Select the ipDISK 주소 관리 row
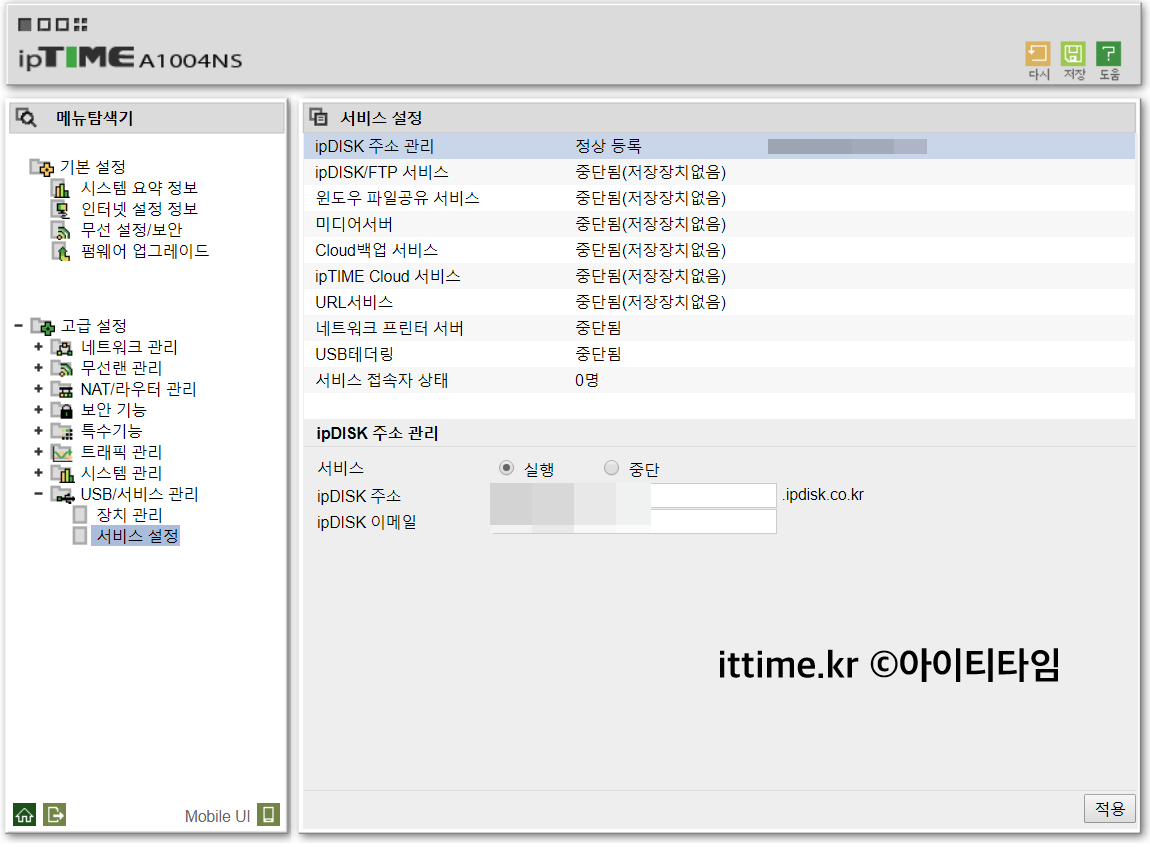Screen dimensions: 1150x847 [x=719, y=147]
